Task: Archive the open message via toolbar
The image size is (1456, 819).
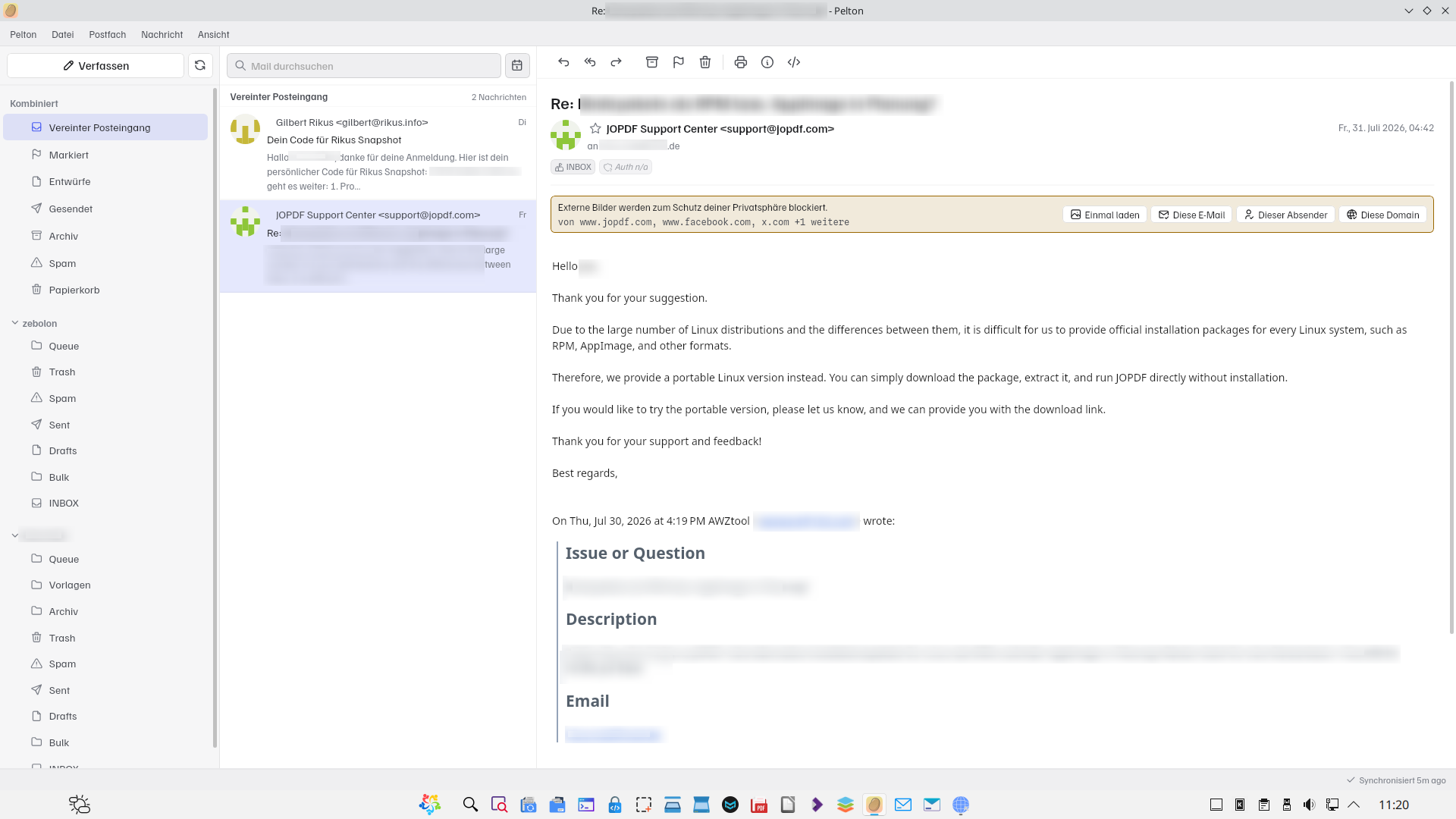Action: click(x=652, y=62)
